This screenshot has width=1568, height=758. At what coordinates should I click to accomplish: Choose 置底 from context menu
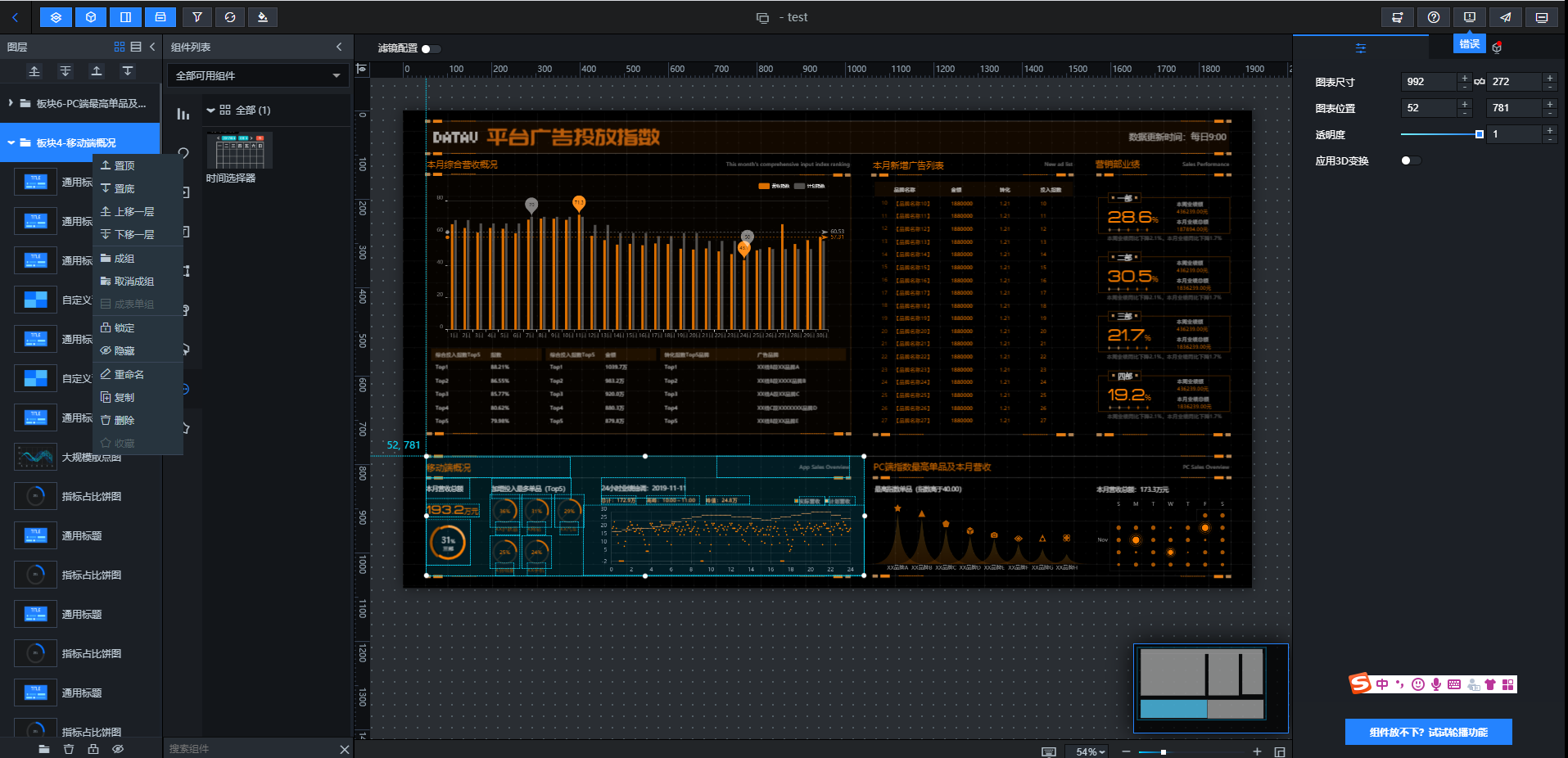click(x=138, y=188)
